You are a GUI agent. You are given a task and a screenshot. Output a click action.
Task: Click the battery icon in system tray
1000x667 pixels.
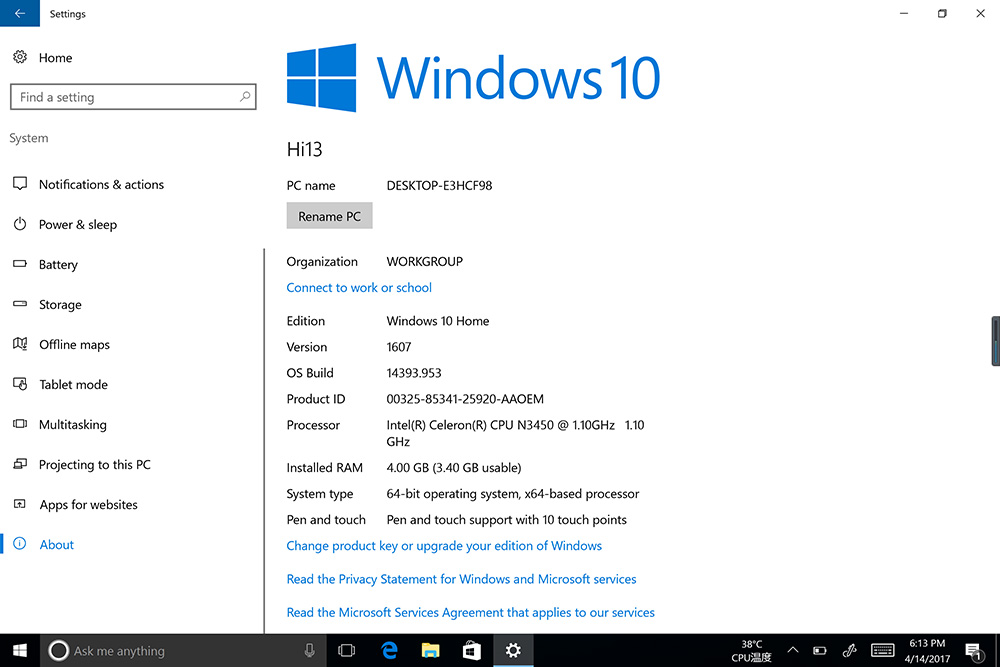pyautogui.click(x=820, y=651)
